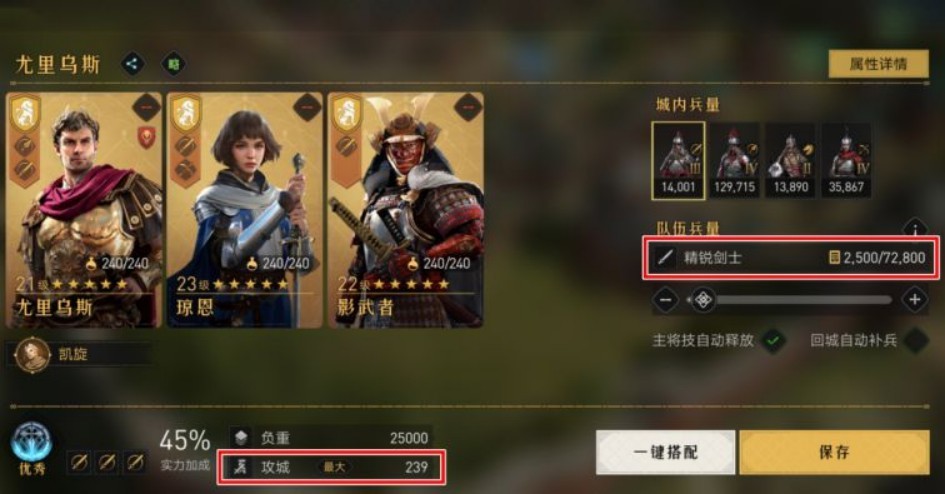Click the 优秀 rating emblem icon
The height and width of the screenshot is (494, 945).
[x=31, y=443]
